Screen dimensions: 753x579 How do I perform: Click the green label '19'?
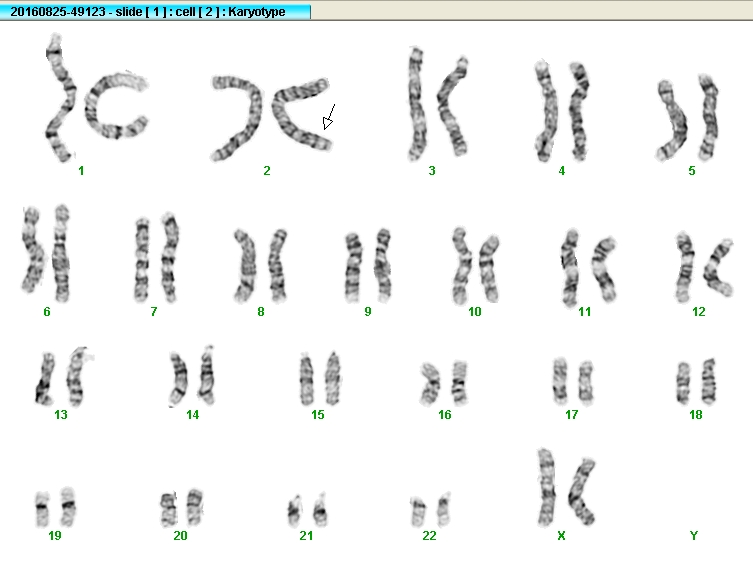55,535
